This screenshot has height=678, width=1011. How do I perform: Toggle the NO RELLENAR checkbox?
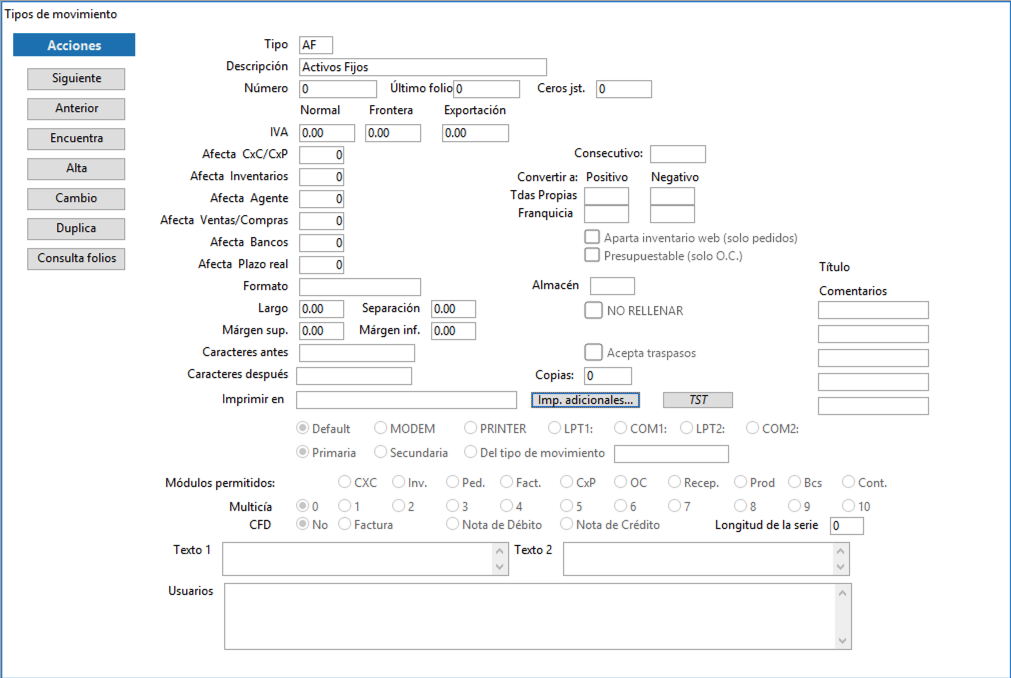tap(593, 310)
